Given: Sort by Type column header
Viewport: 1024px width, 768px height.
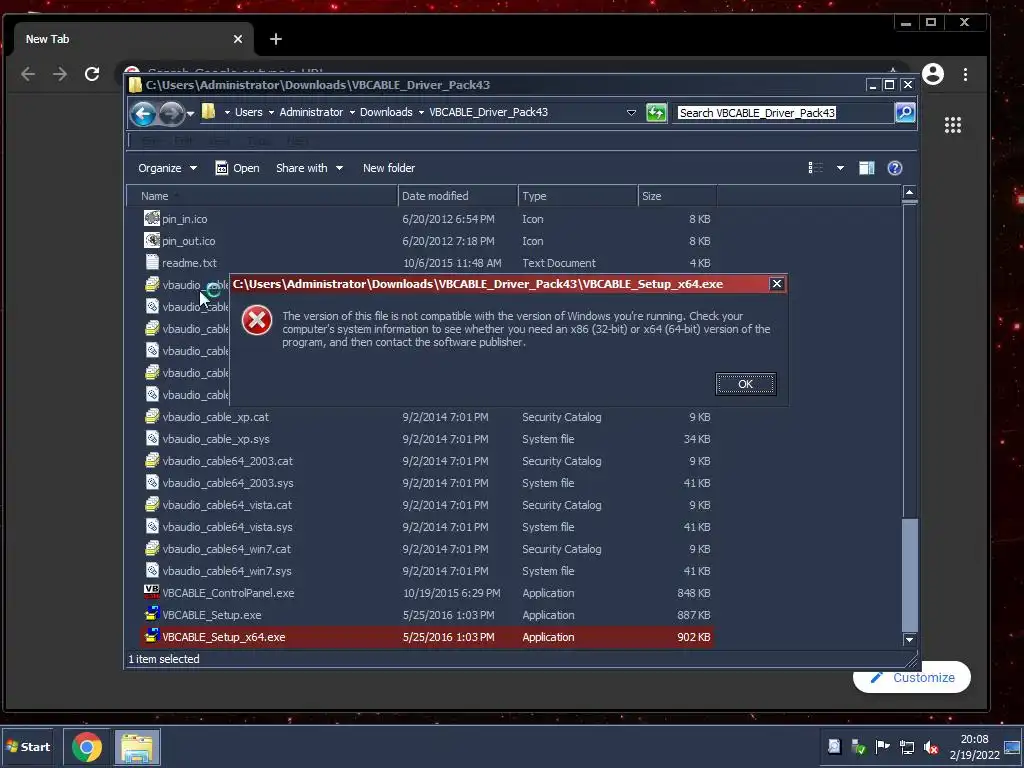Looking at the screenshot, I should 577,196.
